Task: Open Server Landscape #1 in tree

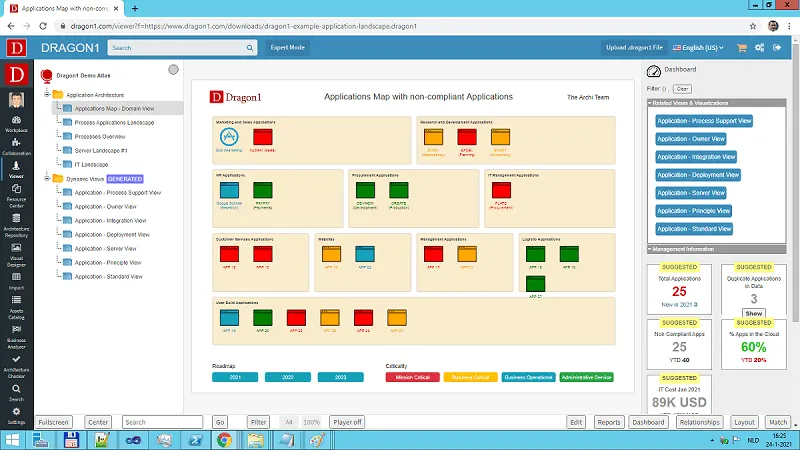Action: click(x=101, y=151)
